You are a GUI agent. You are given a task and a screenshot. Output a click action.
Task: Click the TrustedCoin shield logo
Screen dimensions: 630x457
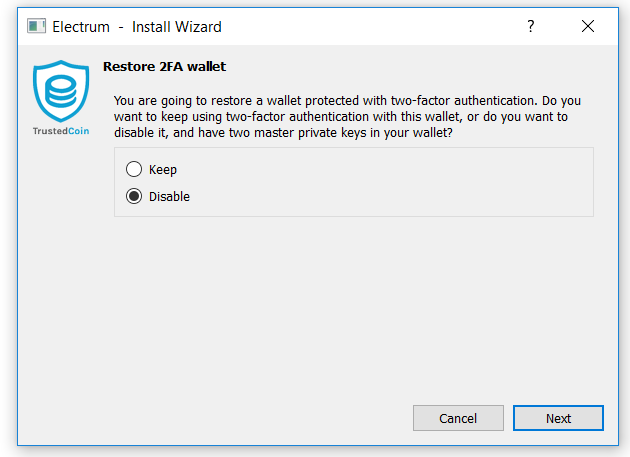(x=61, y=91)
